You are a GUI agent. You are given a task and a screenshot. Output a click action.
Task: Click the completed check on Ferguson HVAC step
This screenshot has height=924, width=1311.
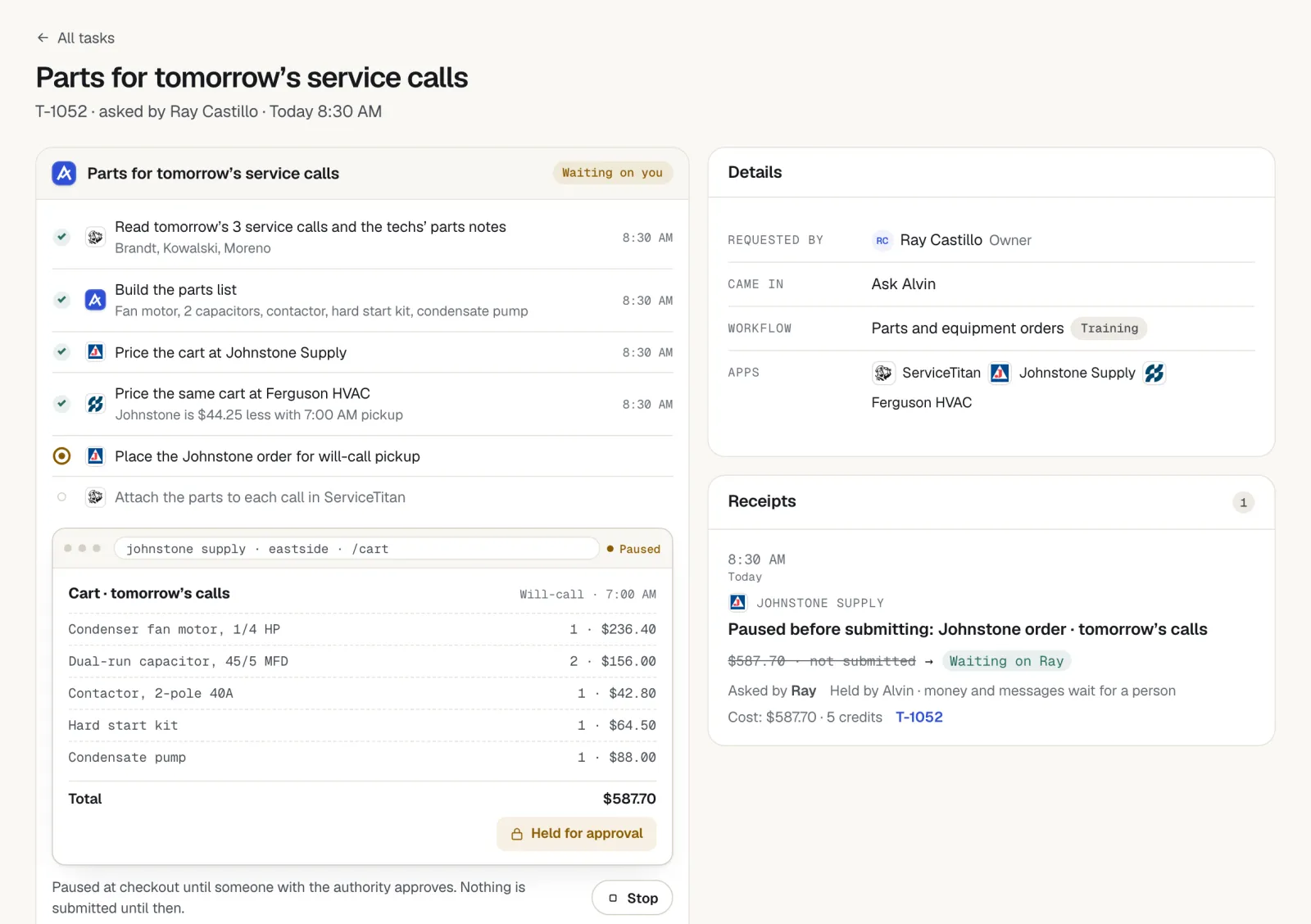(61, 404)
